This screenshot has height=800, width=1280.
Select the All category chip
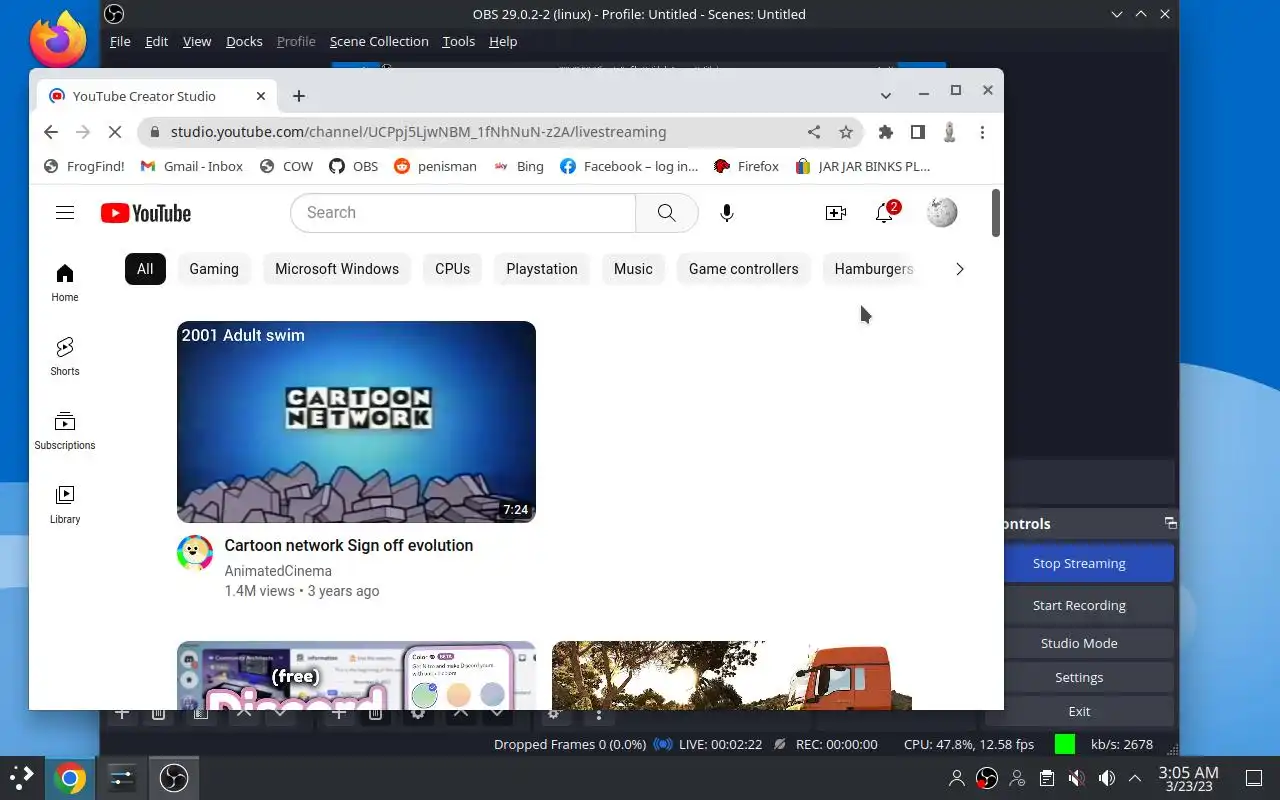[x=145, y=269]
